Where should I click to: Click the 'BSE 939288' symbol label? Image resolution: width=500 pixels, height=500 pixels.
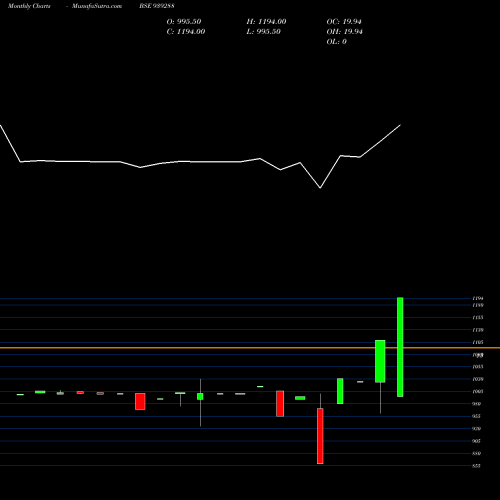[157, 6]
